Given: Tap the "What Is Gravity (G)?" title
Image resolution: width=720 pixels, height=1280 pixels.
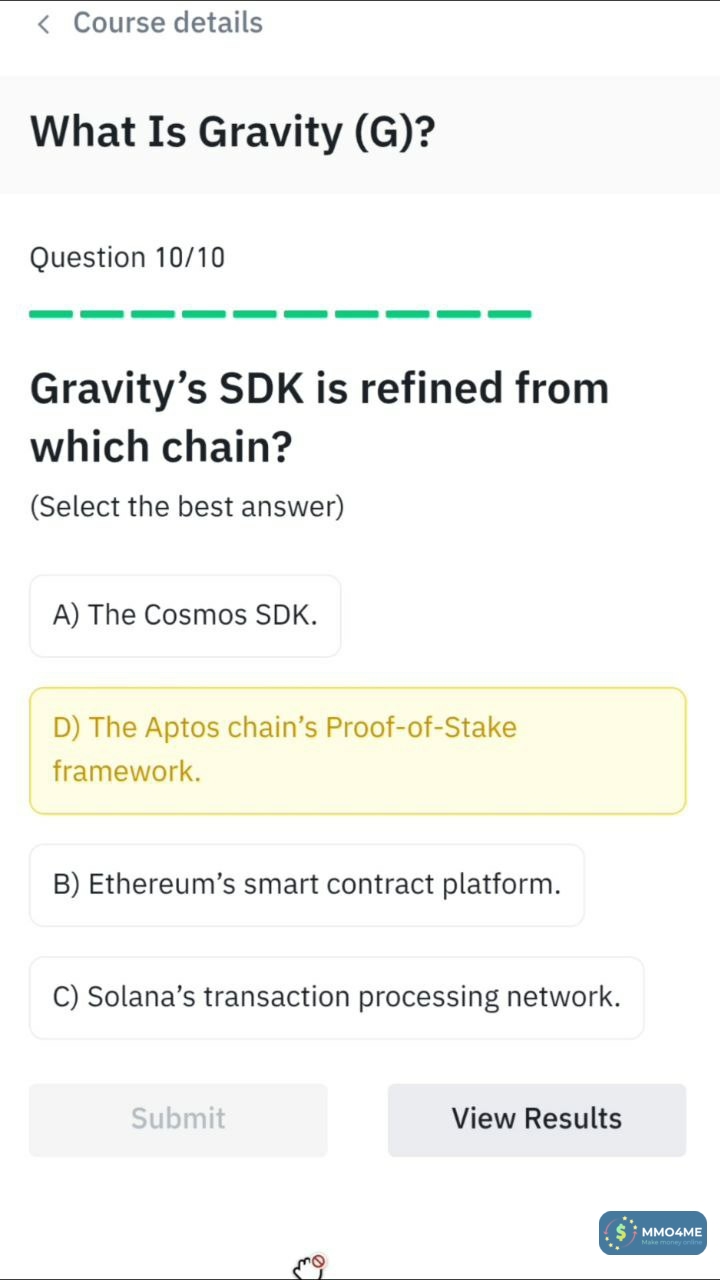Looking at the screenshot, I should (233, 133).
